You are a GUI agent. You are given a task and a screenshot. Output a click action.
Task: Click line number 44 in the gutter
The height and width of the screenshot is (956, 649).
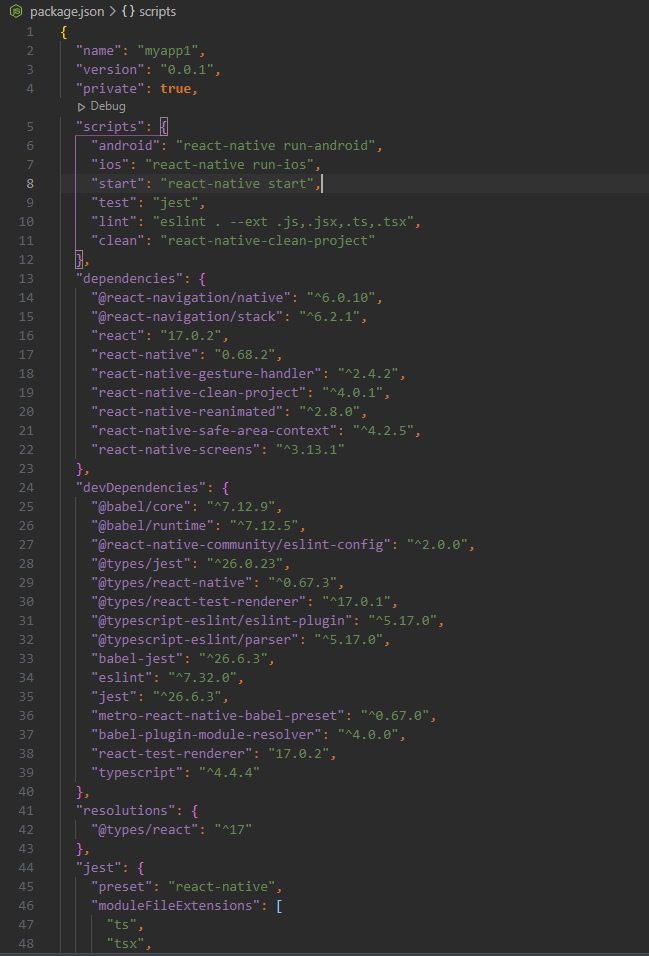pyautogui.click(x=26, y=867)
